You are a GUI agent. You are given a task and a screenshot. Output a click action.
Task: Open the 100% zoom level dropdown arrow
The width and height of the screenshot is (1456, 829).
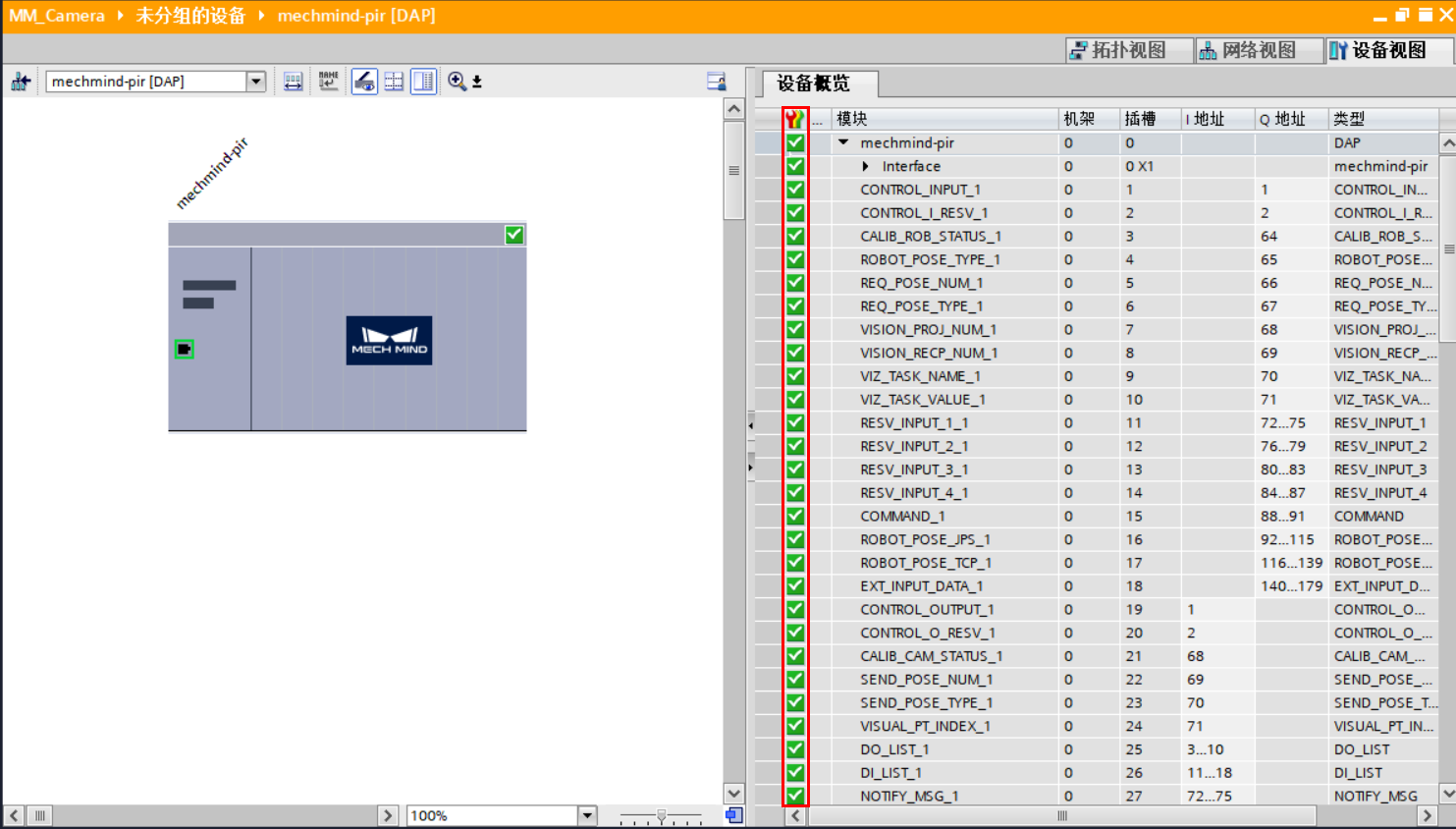[x=587, y=815]
